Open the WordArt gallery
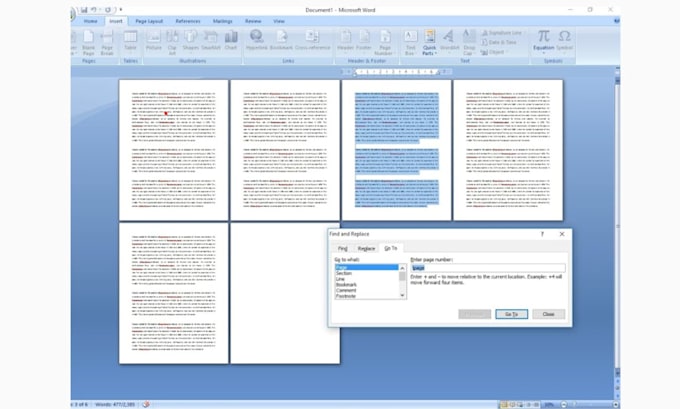 click(449, 42)
